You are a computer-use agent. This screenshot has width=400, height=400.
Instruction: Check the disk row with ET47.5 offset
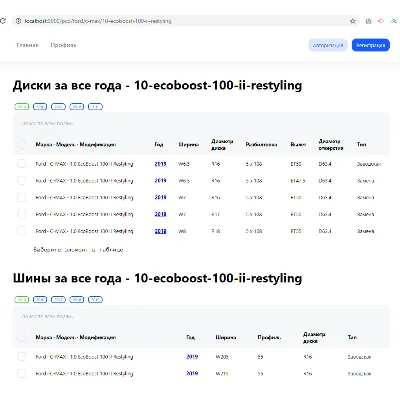(21, 180)
